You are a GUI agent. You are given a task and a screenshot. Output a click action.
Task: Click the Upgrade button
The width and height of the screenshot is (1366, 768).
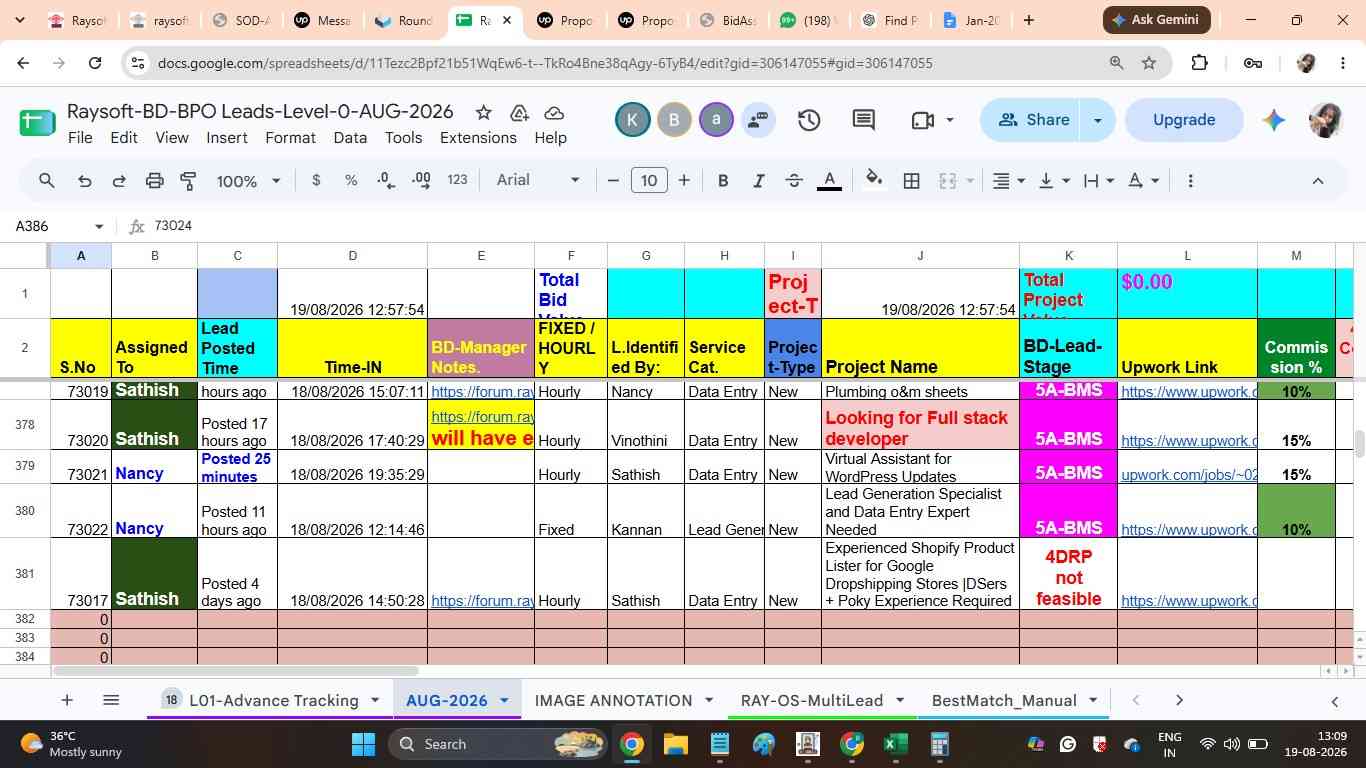(1184, 120)
